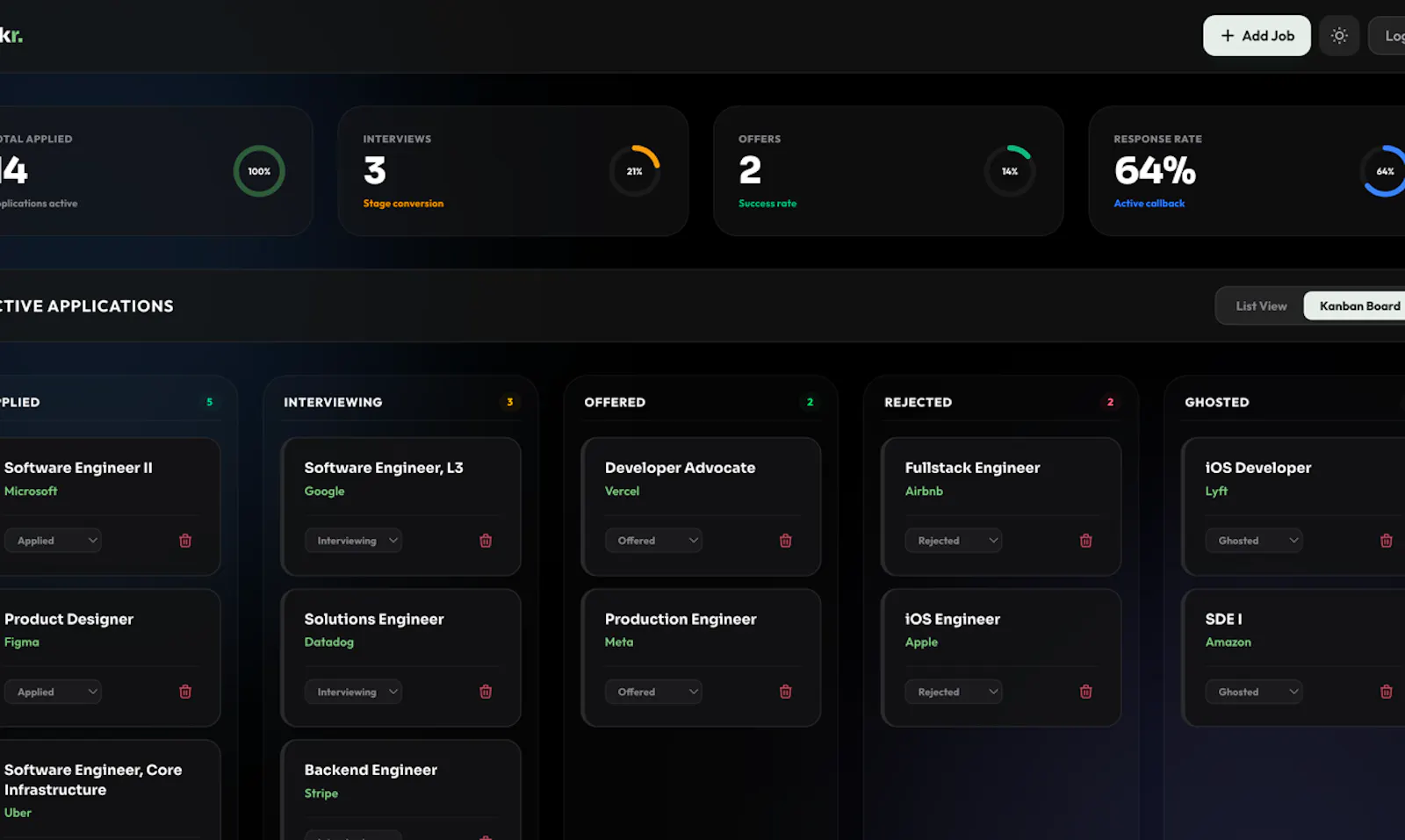
Task: Click the Backend Engineer card title
Action: point(371,770)
